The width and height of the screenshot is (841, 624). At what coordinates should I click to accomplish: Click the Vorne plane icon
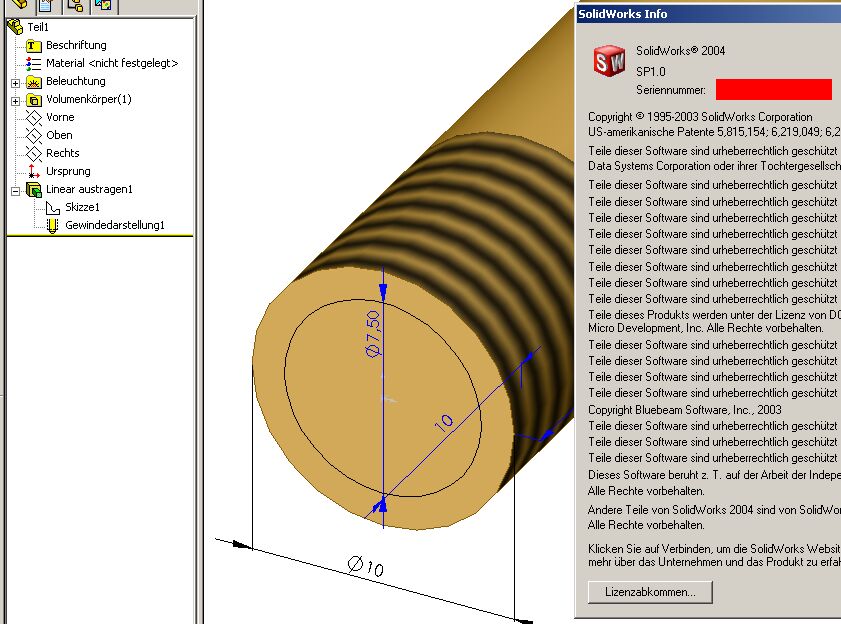coord(34,118)
